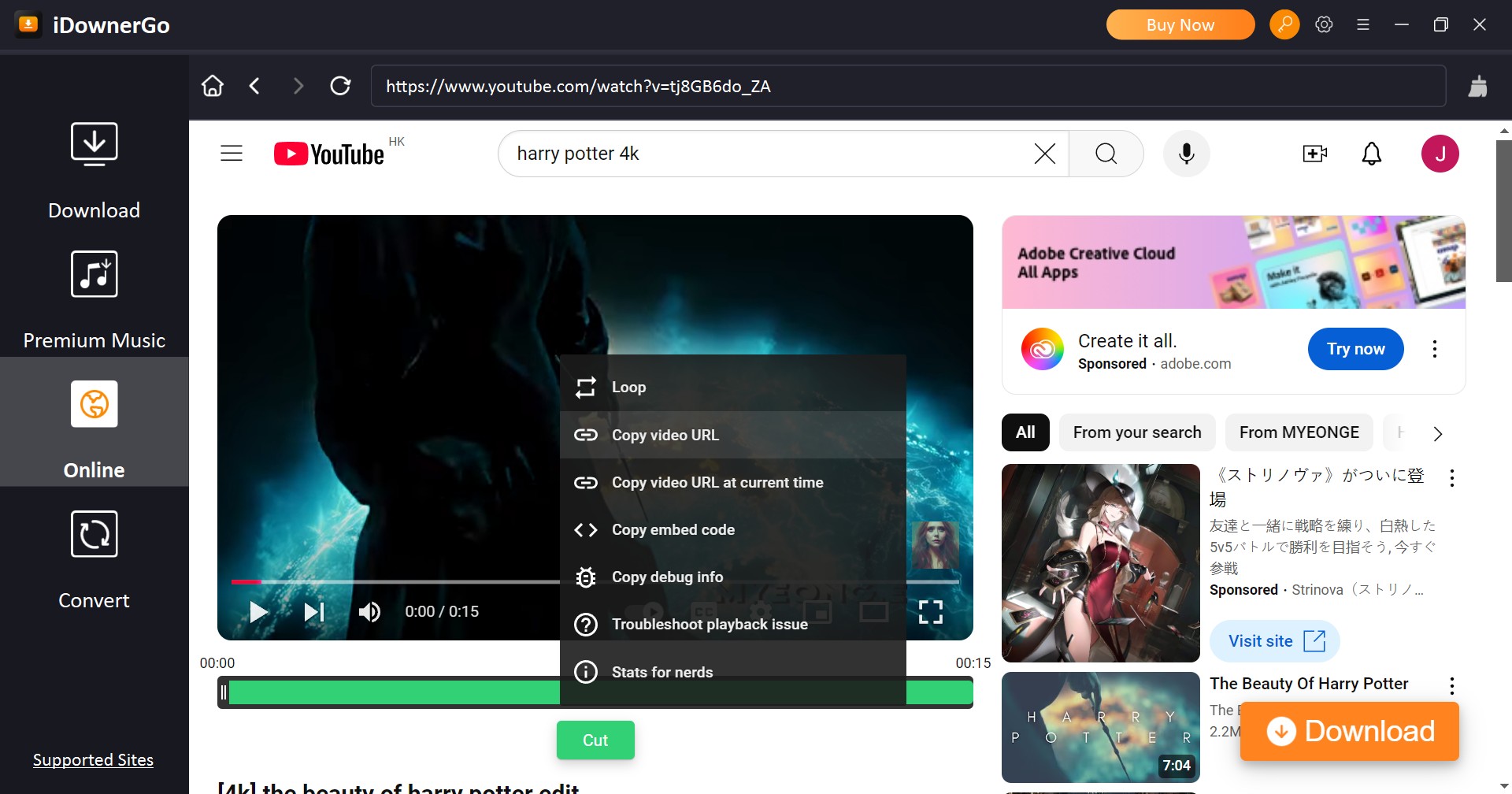Open the Premium Music section

[x=94, y=300]
